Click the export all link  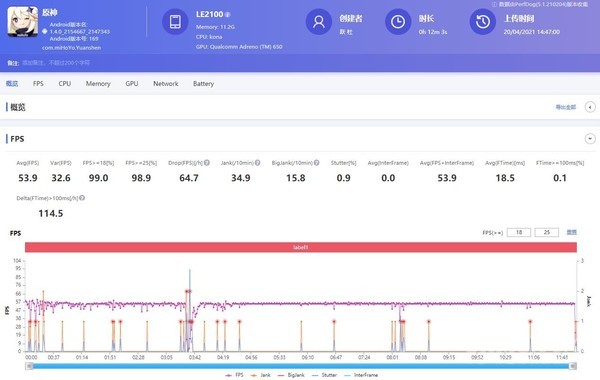tap(566, 107)
